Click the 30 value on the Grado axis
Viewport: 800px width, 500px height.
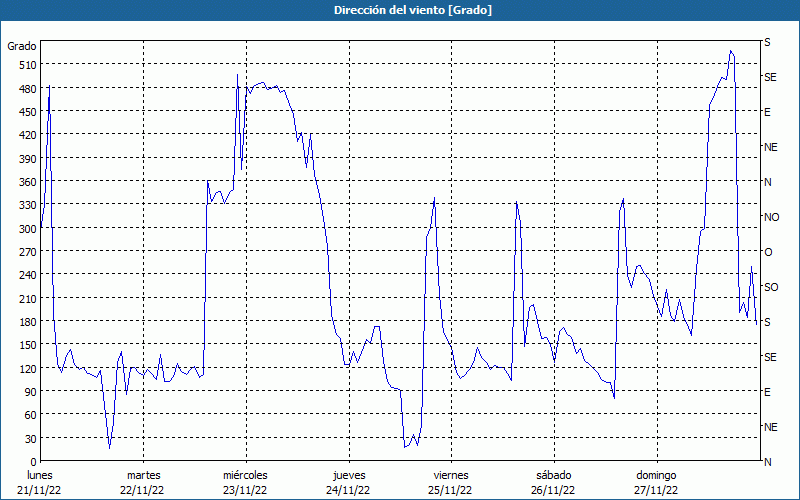pyautogui.click(x=30, y=439)
